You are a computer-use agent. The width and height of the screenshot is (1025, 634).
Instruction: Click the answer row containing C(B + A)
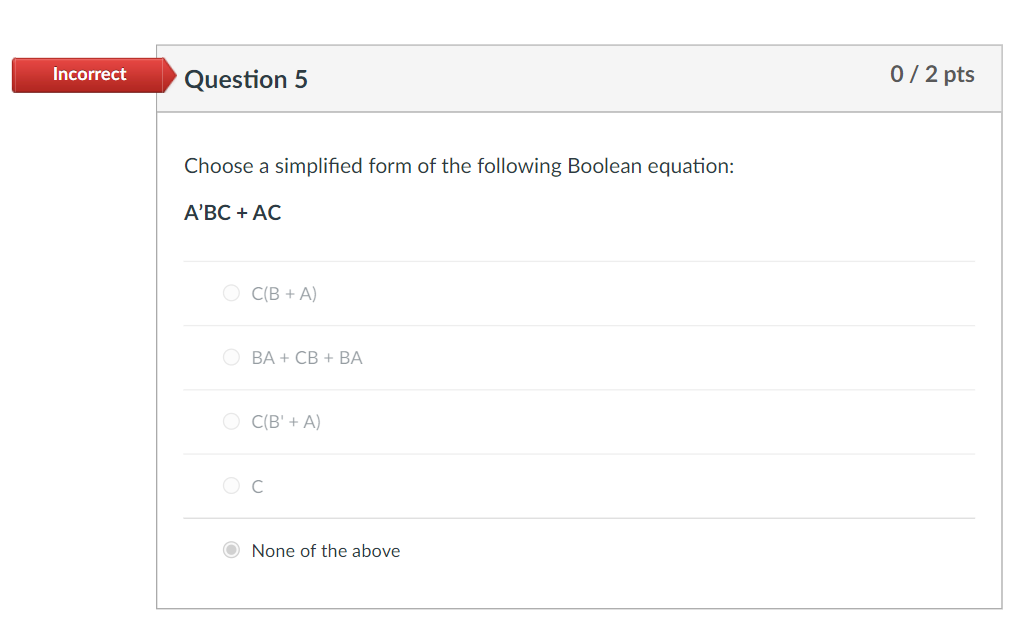[x=580, y=293]
